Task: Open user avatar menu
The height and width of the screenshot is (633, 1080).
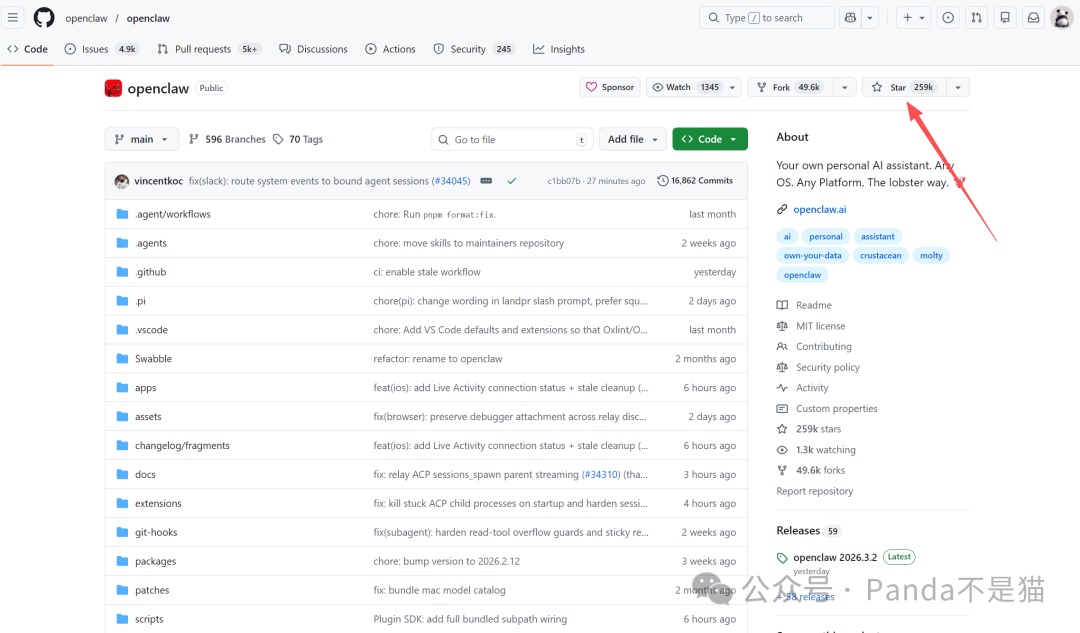Action: 1061,18
